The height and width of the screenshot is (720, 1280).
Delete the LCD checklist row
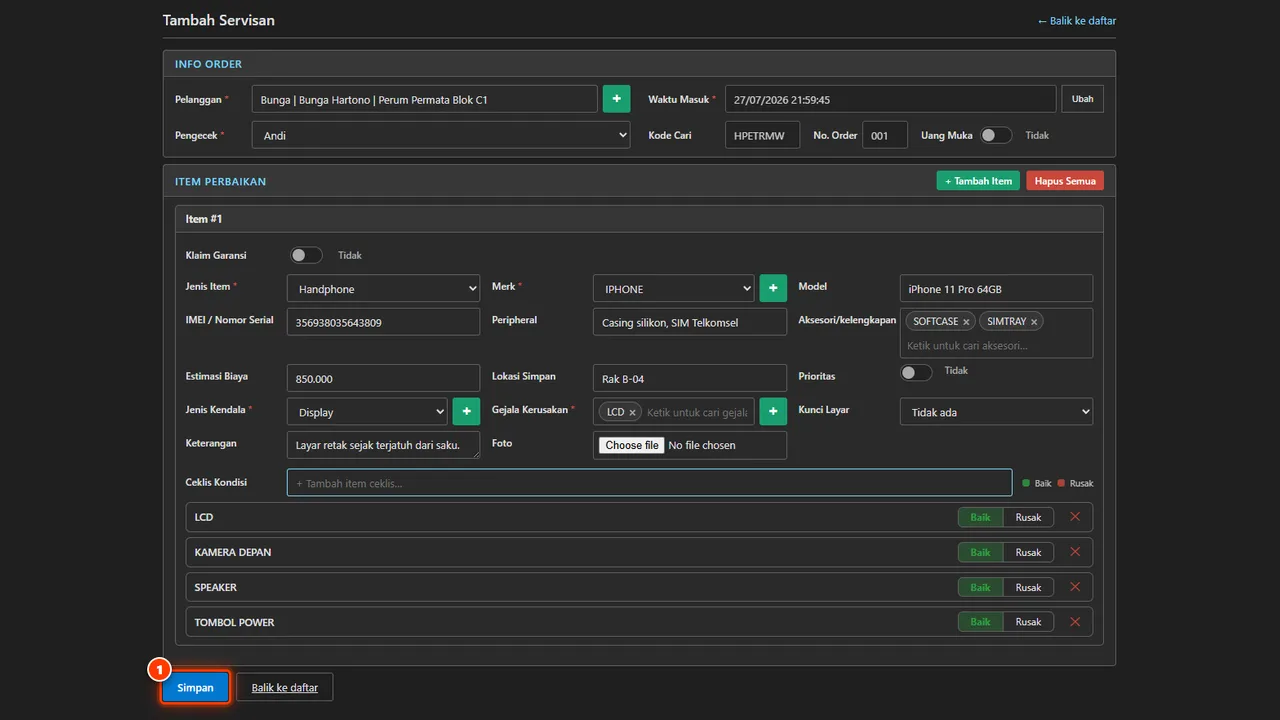[x=1075, y=517]
